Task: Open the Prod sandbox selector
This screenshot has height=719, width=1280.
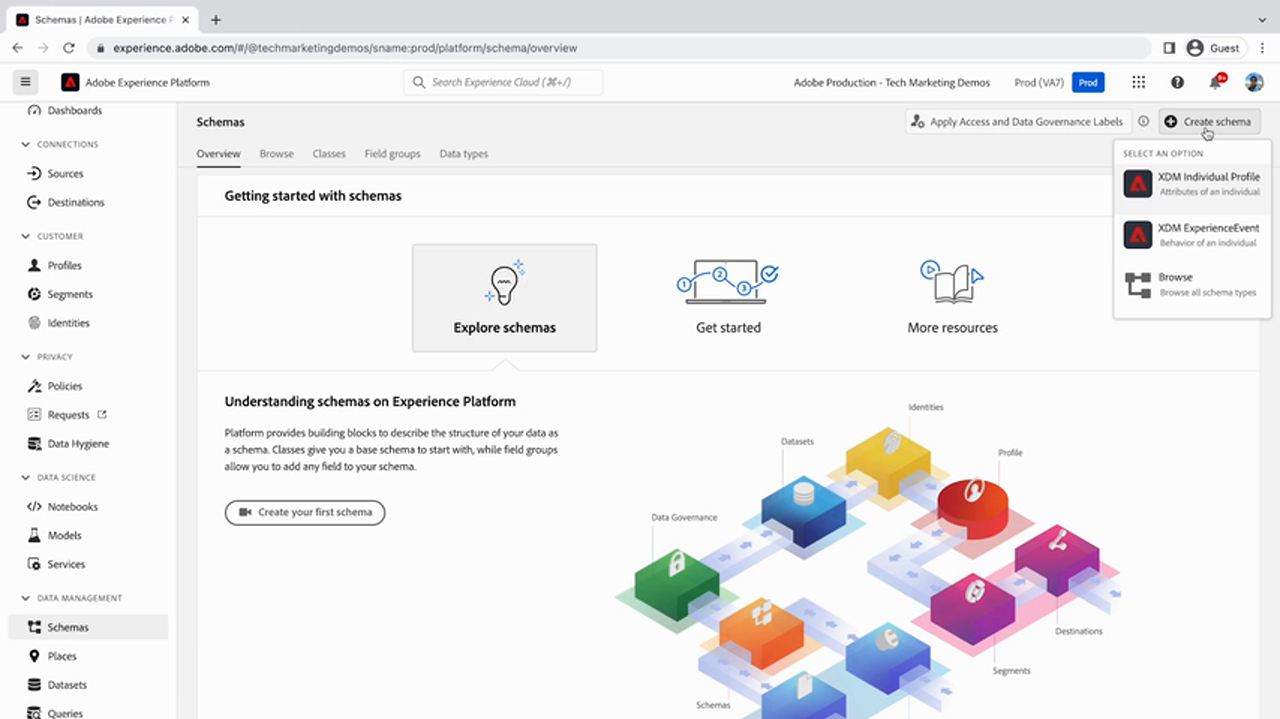Action: point(1059,82)
